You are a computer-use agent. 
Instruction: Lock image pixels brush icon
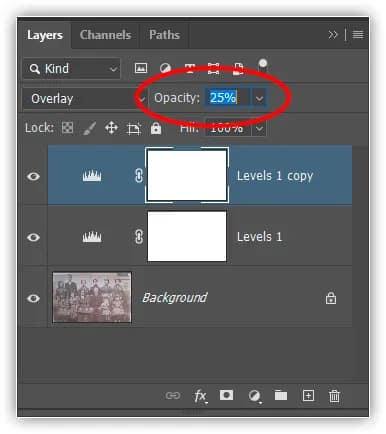[89, 128]
